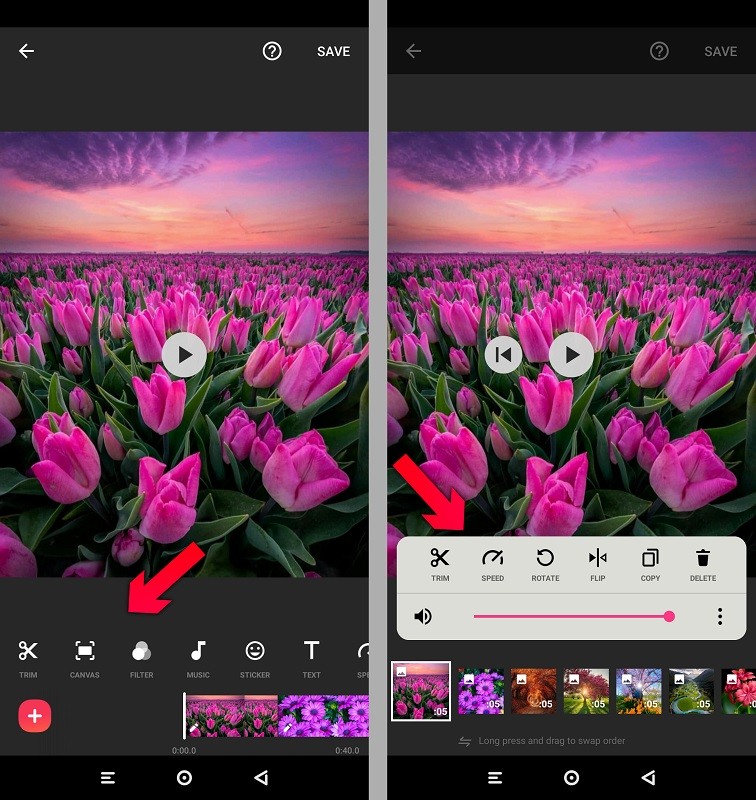Viewport: 756px width, 800px height.
Task: Open the STICKER tool
Action: click(x=255, y=659)
